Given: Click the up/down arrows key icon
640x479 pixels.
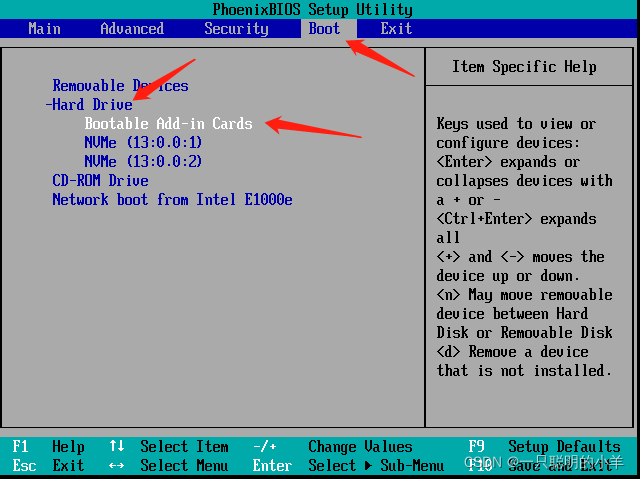Looking at the screenshot, I should [x=117, y=446].
